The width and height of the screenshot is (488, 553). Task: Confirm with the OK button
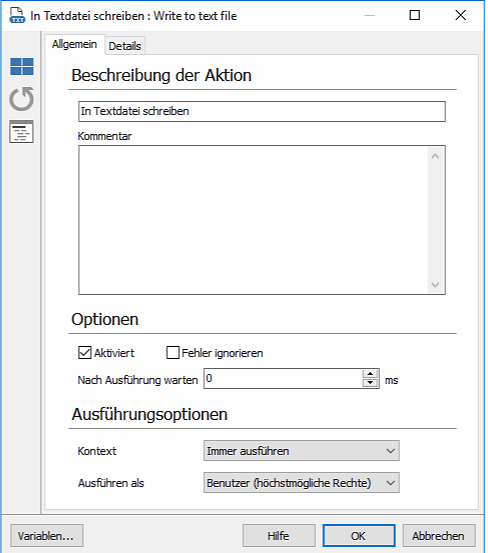[x=359, y=536]
